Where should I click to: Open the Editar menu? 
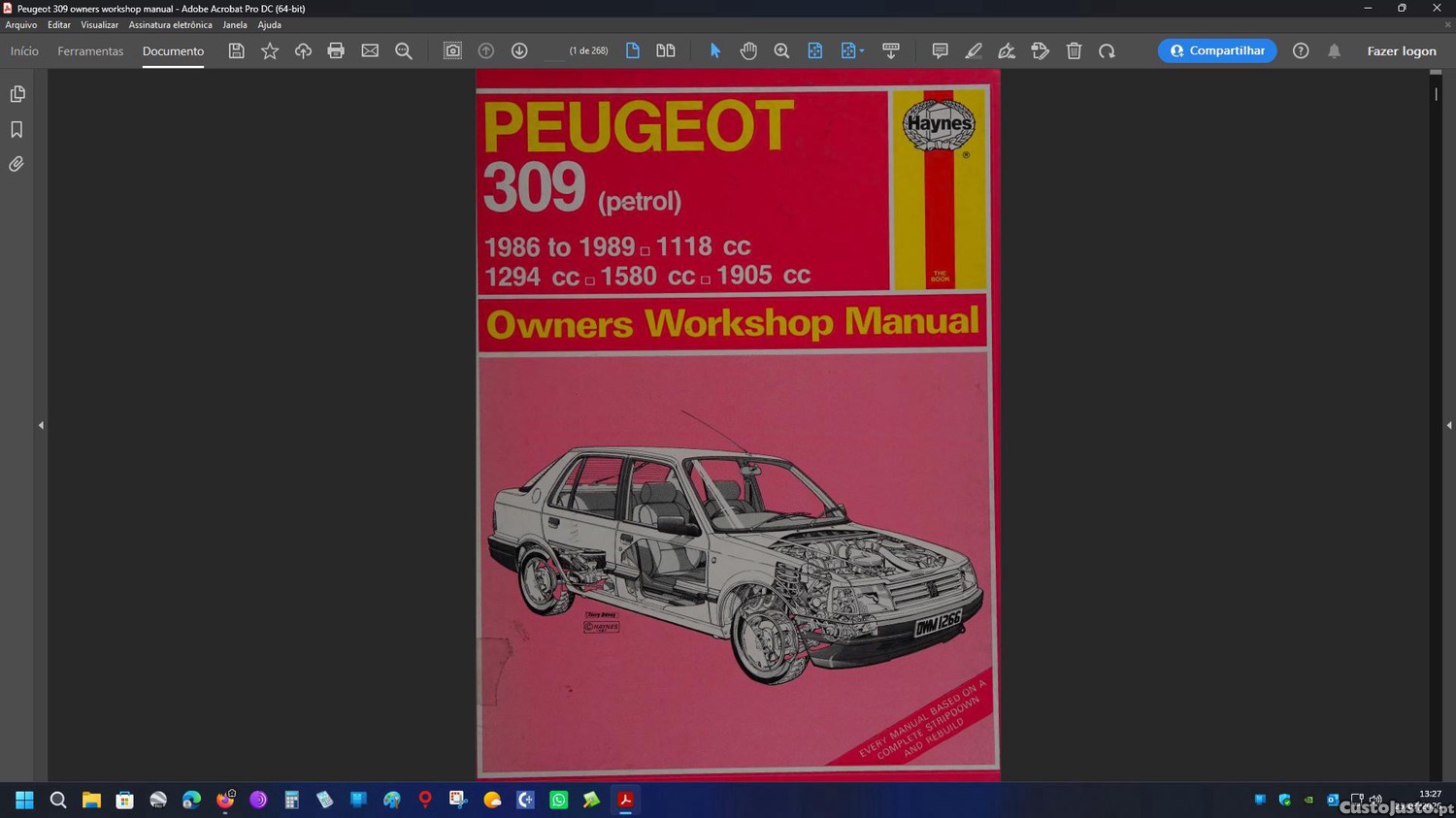click(x=59, y=25)
